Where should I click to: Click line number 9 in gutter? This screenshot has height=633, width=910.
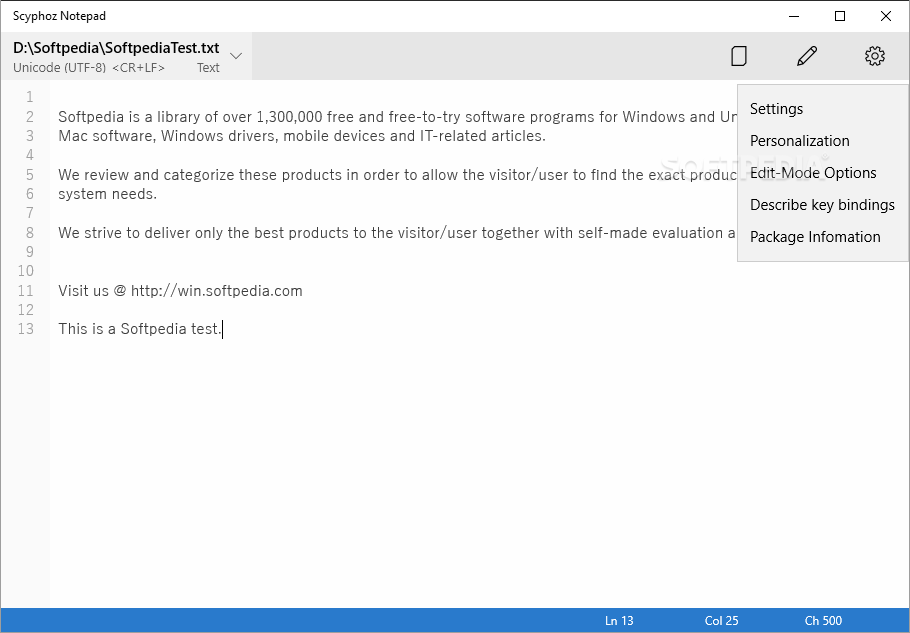tap(29, 252)
